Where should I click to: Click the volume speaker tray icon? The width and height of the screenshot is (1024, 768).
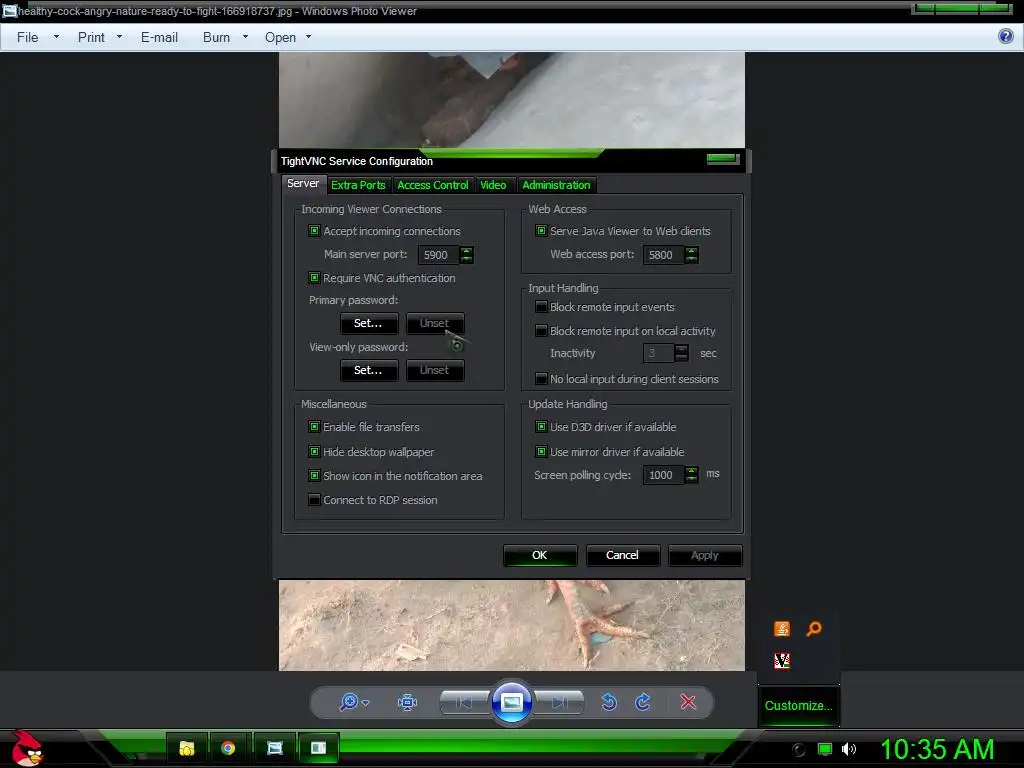849,749
